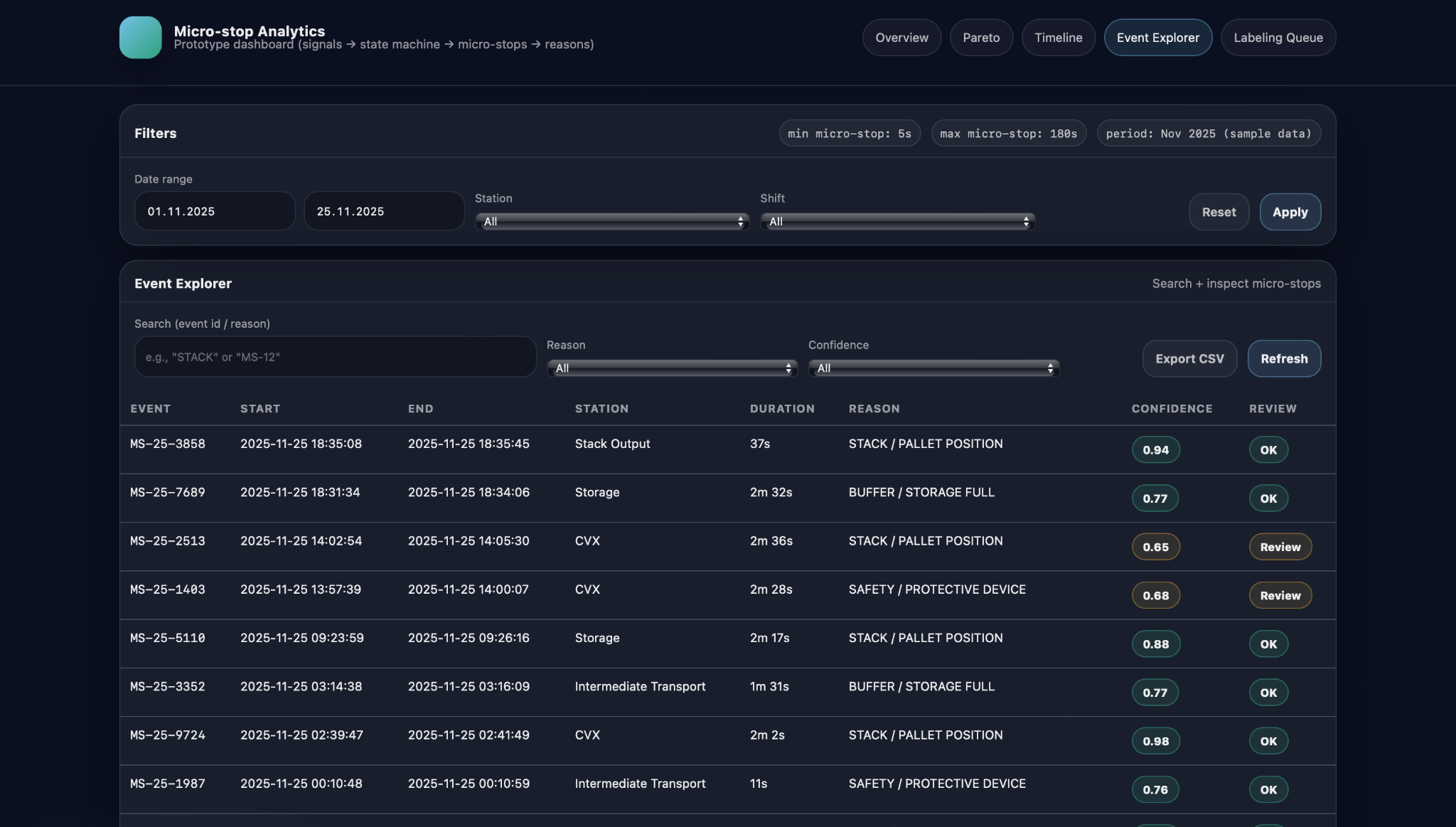Open the Confidence filter dropdown
The image size is (1456, 827).
tap(933, 368)
